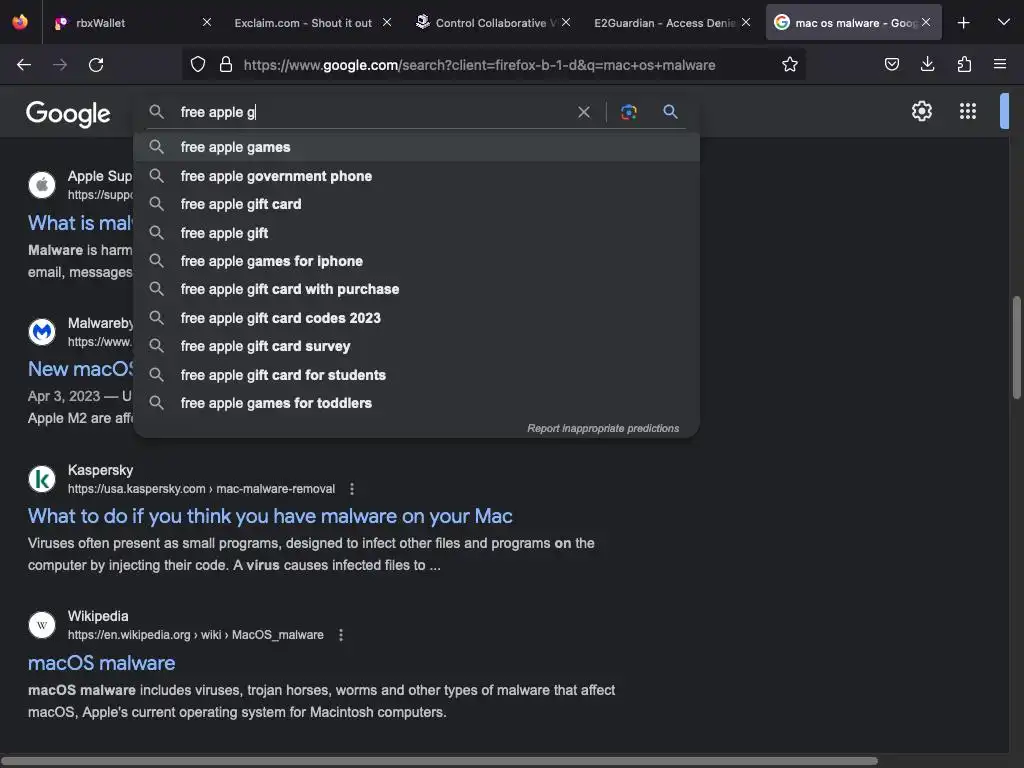Close the E2Guardian tab
Viewport: 1024px width, 768px height.
point(746,22)
